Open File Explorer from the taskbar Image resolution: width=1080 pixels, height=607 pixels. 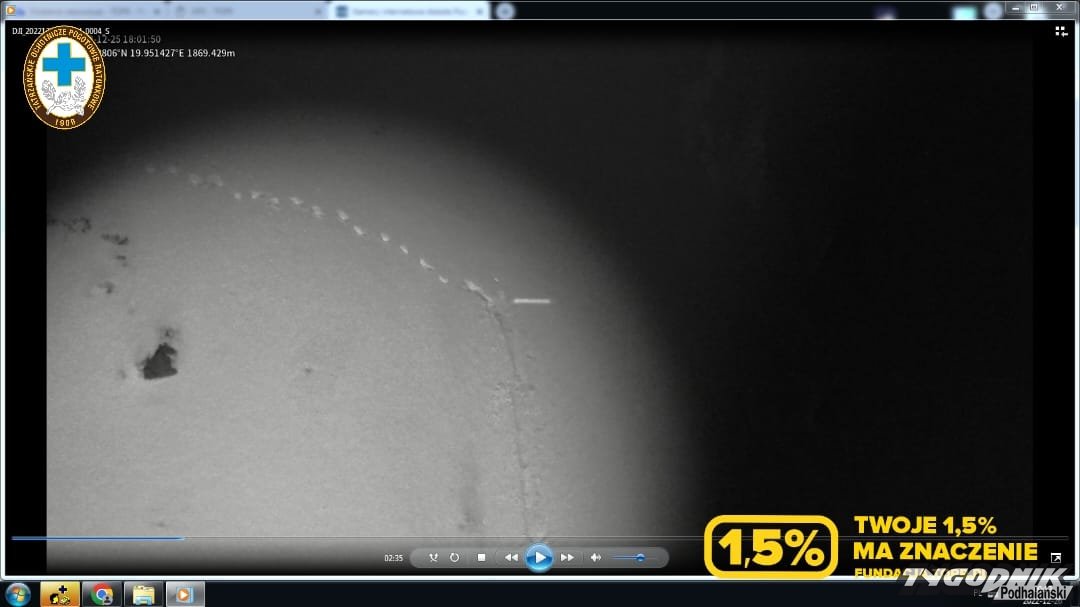pos(143,594)
